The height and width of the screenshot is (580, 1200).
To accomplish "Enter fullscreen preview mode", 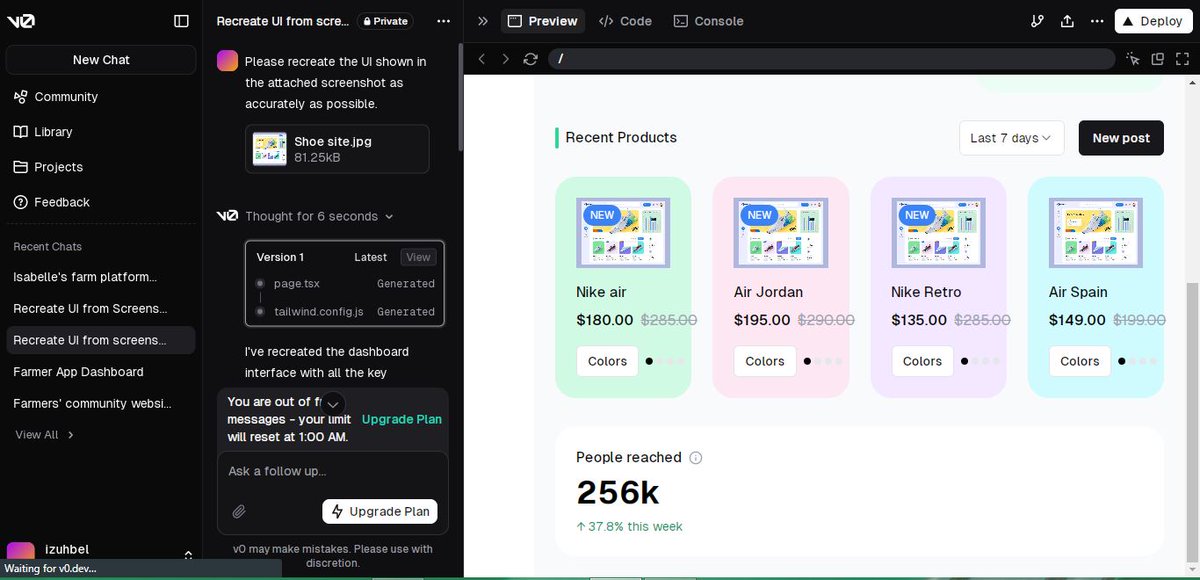I will (1182, 59).
